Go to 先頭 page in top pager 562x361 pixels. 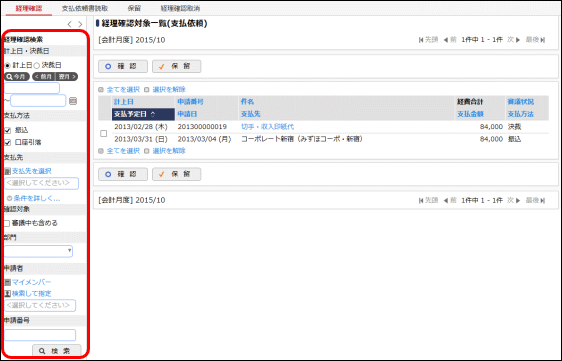429,40
